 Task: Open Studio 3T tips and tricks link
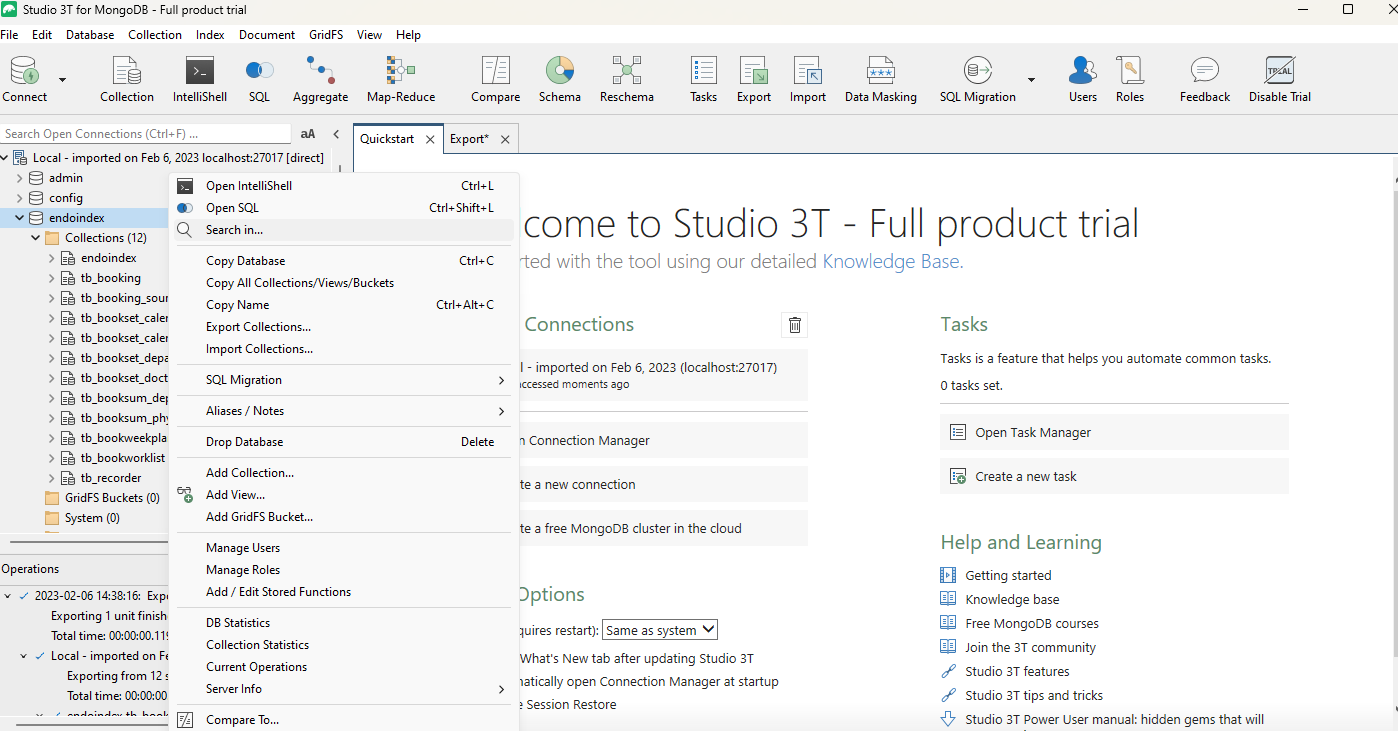coord(1034,696)
